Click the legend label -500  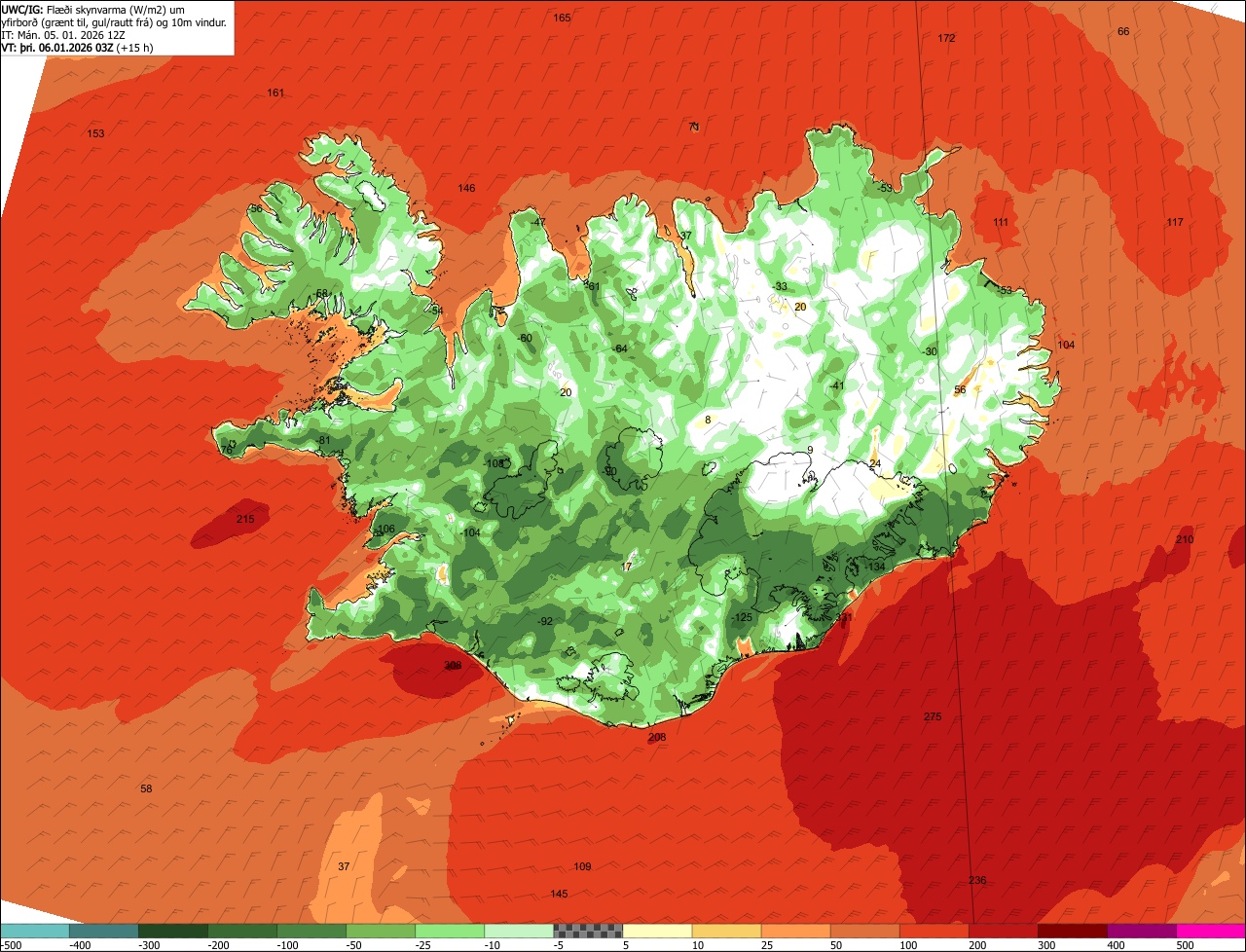pyautogui.click(x=12, y=944)
